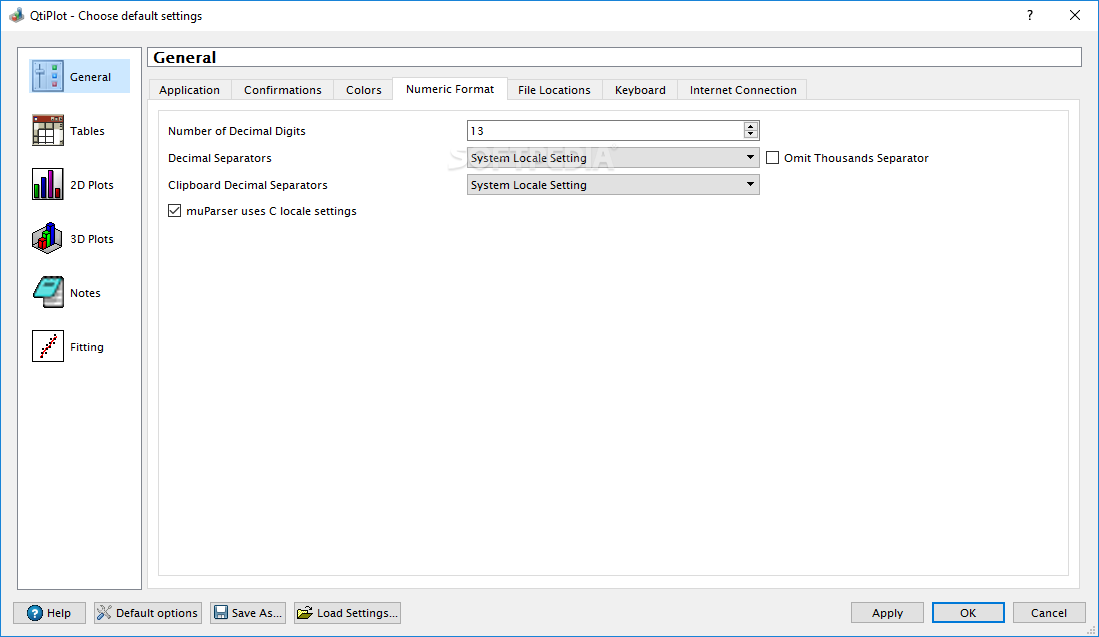This screenshot has width=1099, height=637.
Task: Confirm with the OK button
Action: [968, 612]
